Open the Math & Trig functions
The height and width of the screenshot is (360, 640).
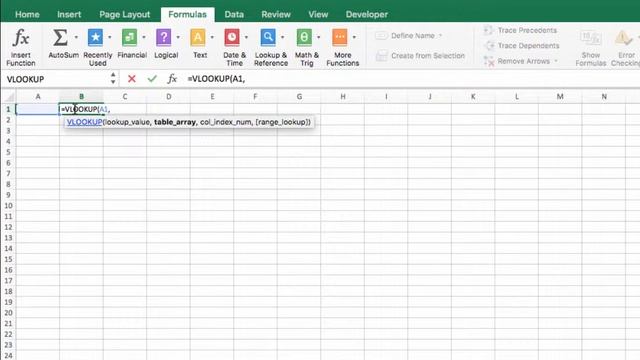[x=307, y=47]
